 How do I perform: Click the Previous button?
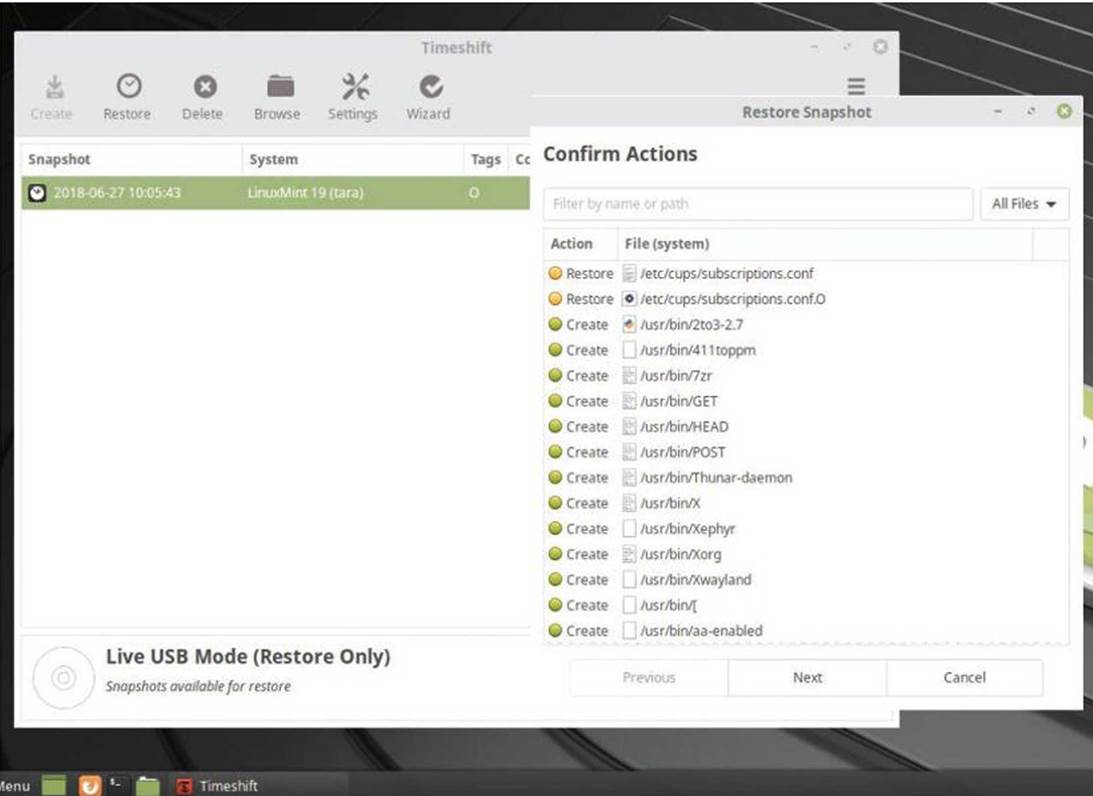pyautogui.click(x=649, y=678)
